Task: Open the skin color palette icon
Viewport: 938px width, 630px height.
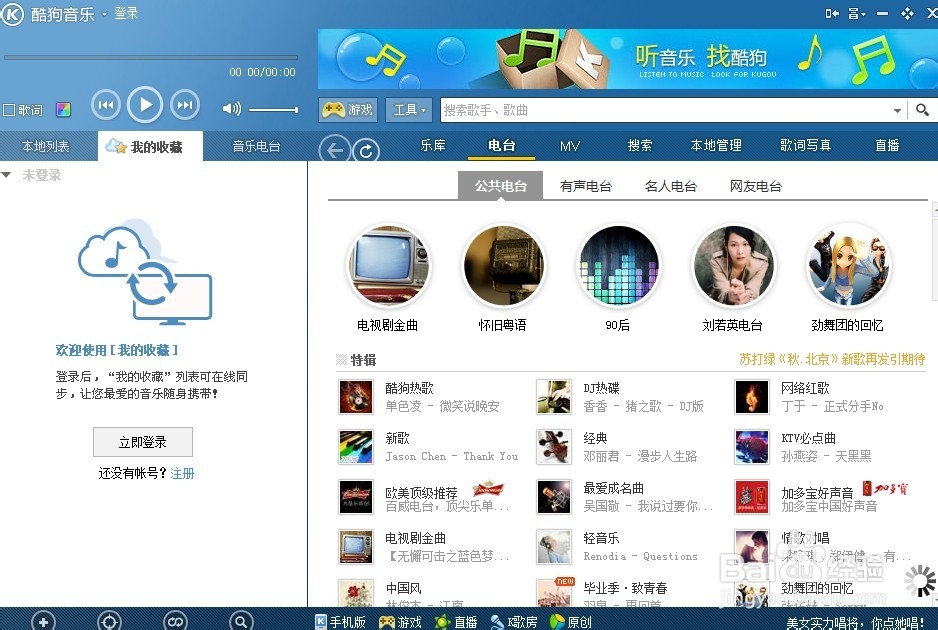Action: tap(63, 109)
